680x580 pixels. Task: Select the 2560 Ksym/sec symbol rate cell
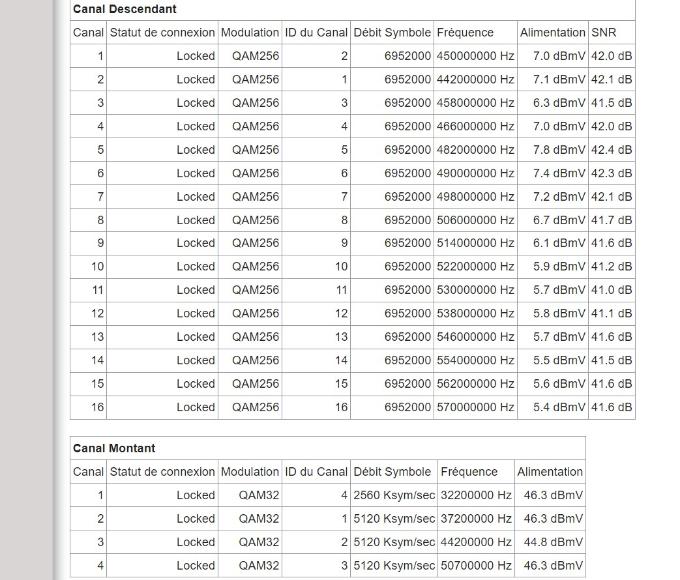point(394,495)
